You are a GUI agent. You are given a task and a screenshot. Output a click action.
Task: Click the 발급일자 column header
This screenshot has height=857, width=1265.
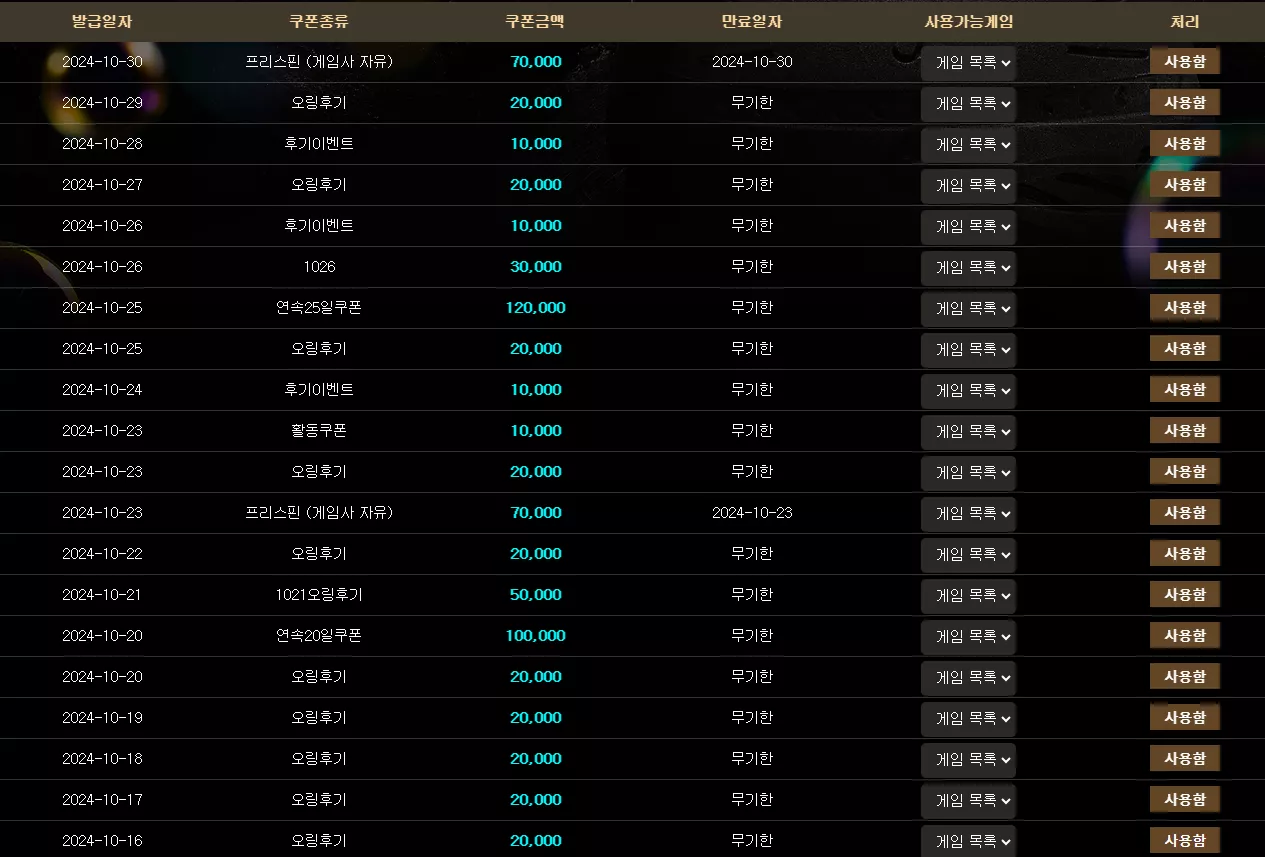pyautogui.click(x=102, y=21)
